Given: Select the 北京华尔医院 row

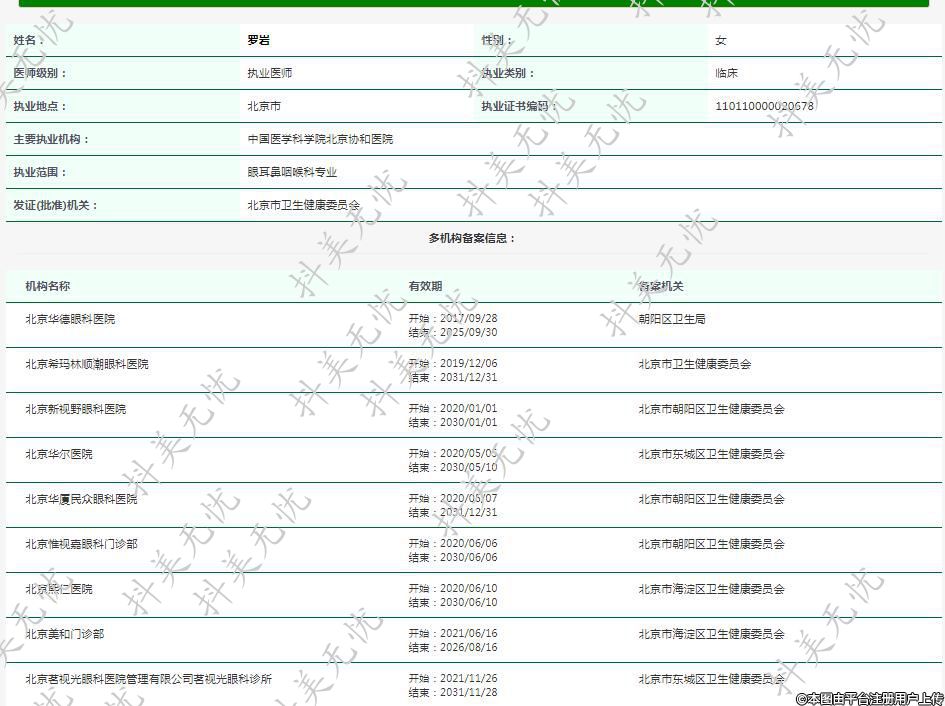Looking at the screenshot, I should point(59,454).
